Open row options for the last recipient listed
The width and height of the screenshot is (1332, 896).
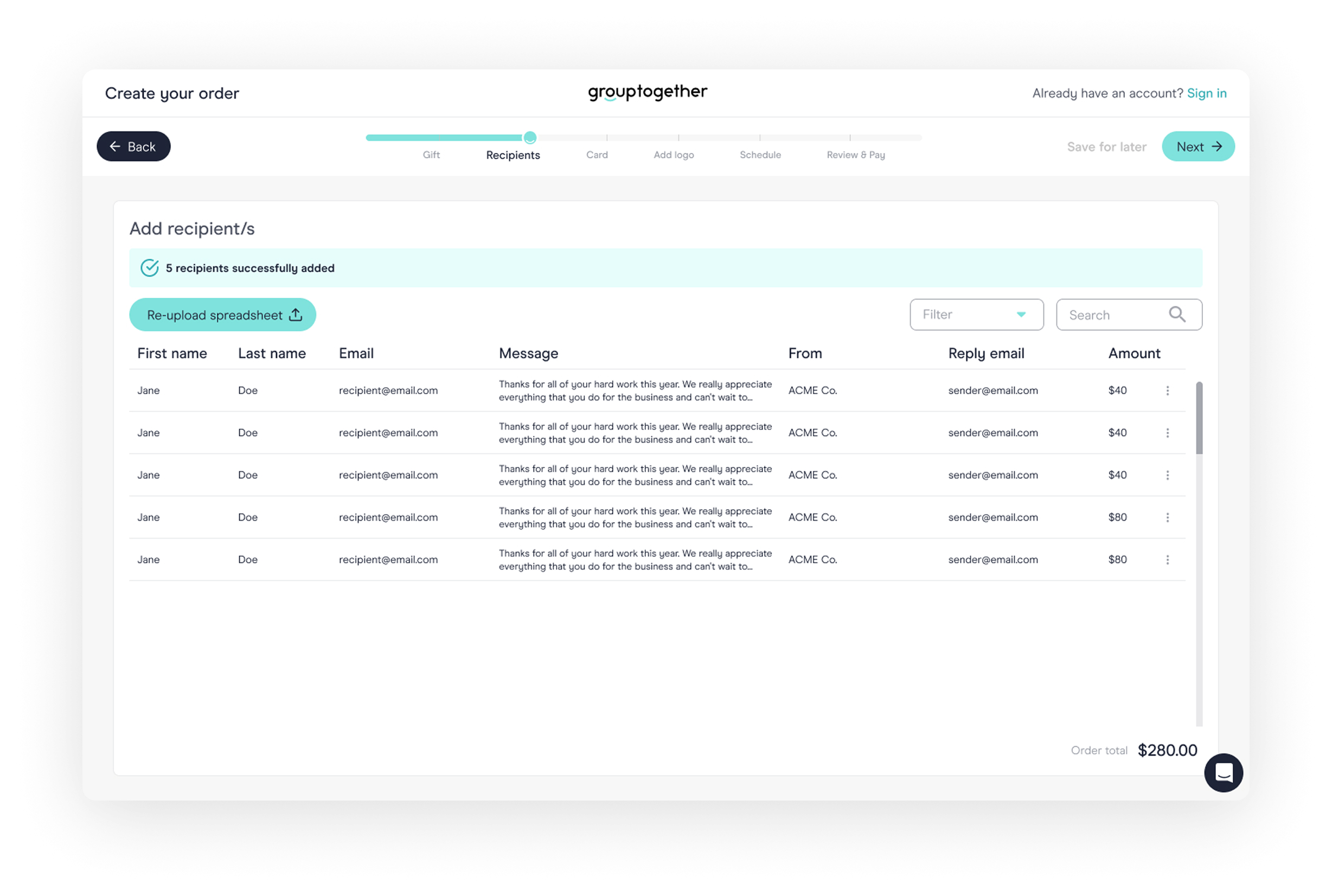1168,559
